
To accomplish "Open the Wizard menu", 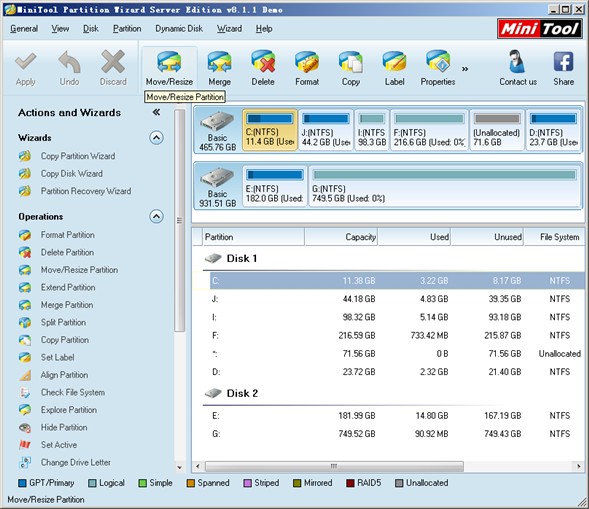I will (229, 29).
